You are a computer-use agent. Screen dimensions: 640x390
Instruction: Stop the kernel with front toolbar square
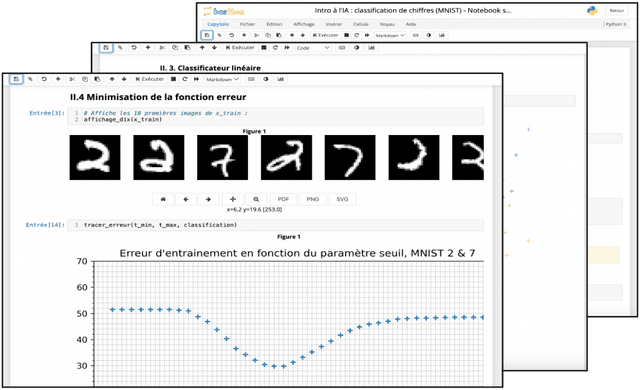pyautogui.click(x=173, y=79)
